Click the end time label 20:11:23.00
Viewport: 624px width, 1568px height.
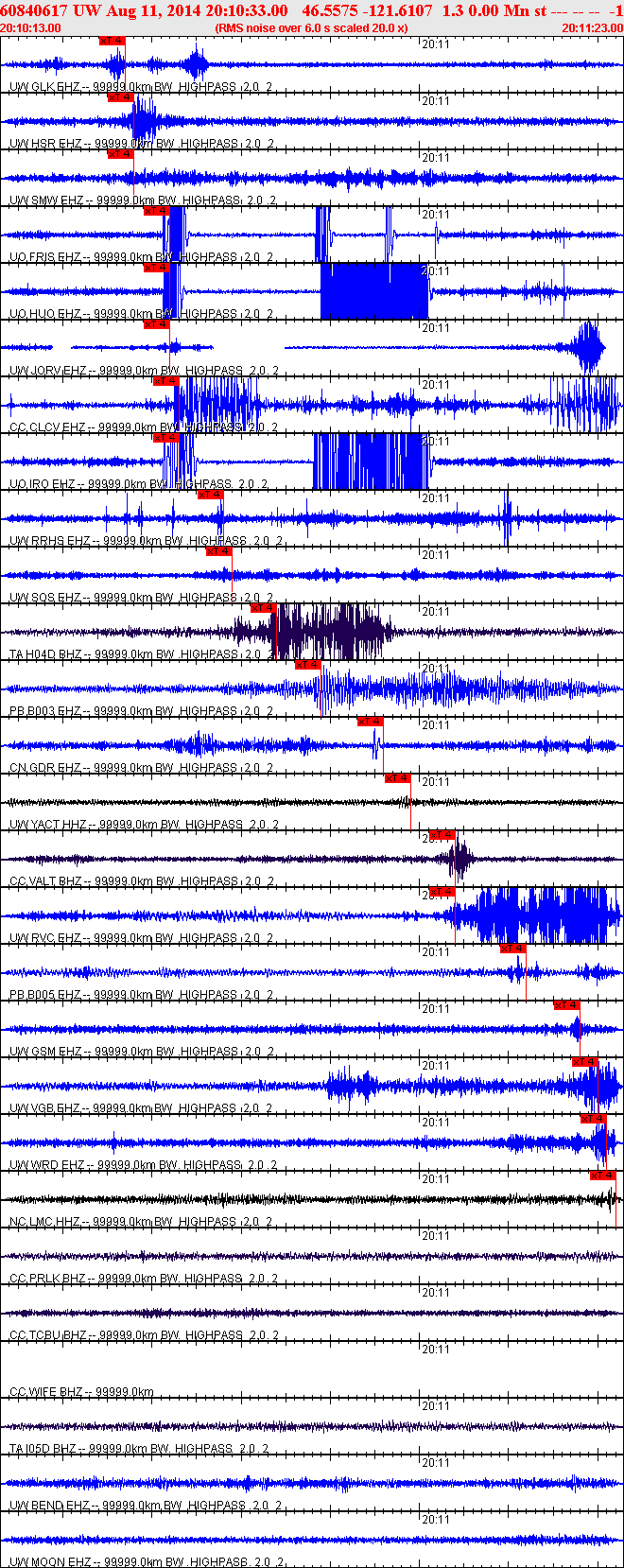click(x=592, y=28)
